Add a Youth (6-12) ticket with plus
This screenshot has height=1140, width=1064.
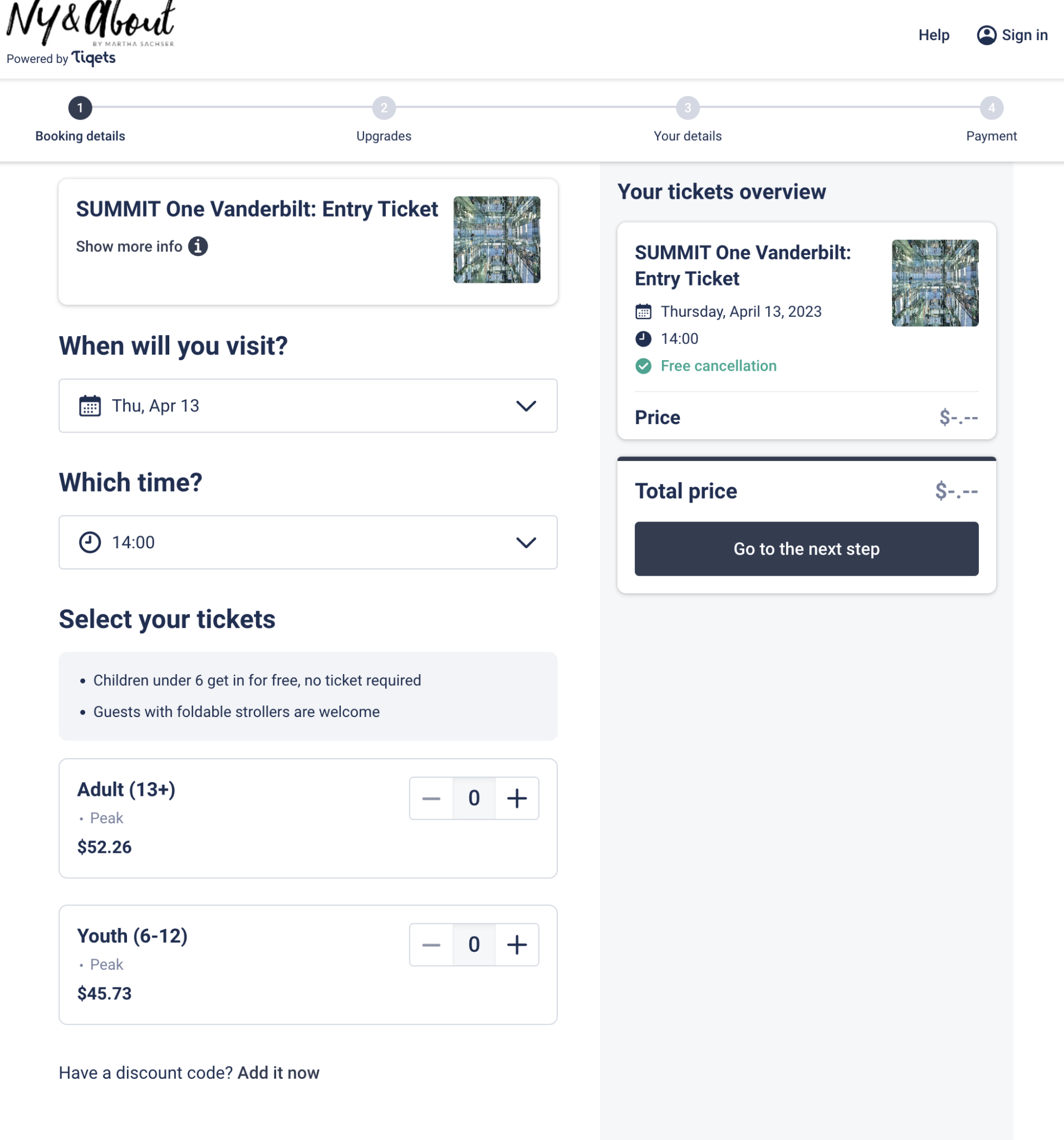[x=517, y=945]
